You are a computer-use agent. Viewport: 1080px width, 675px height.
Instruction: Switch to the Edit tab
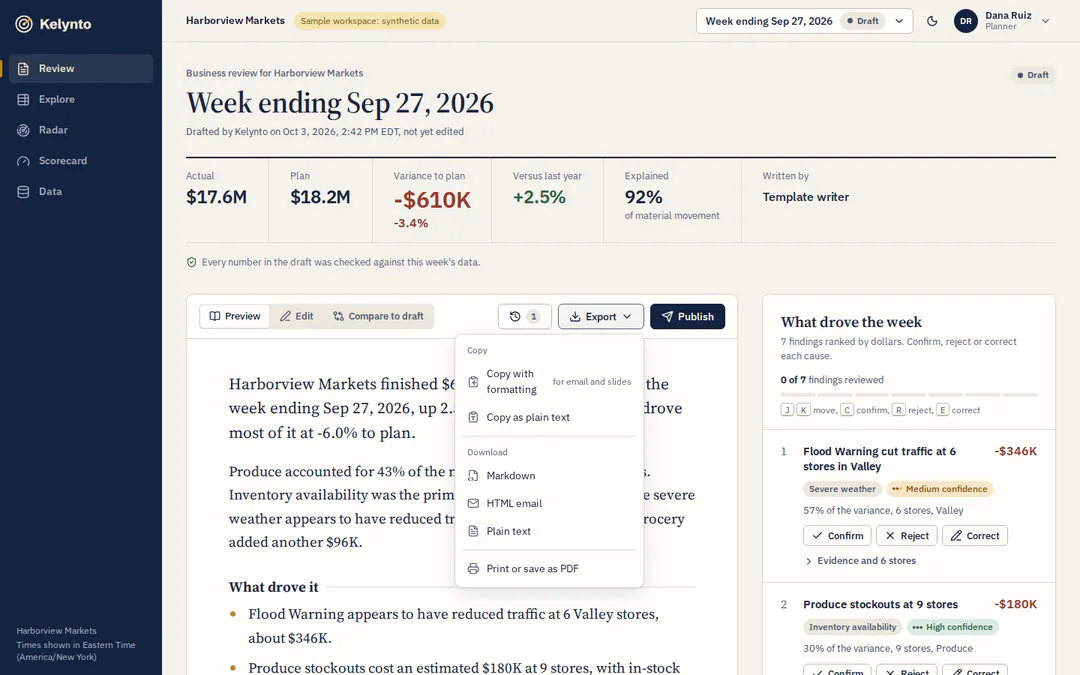(297, 316)
